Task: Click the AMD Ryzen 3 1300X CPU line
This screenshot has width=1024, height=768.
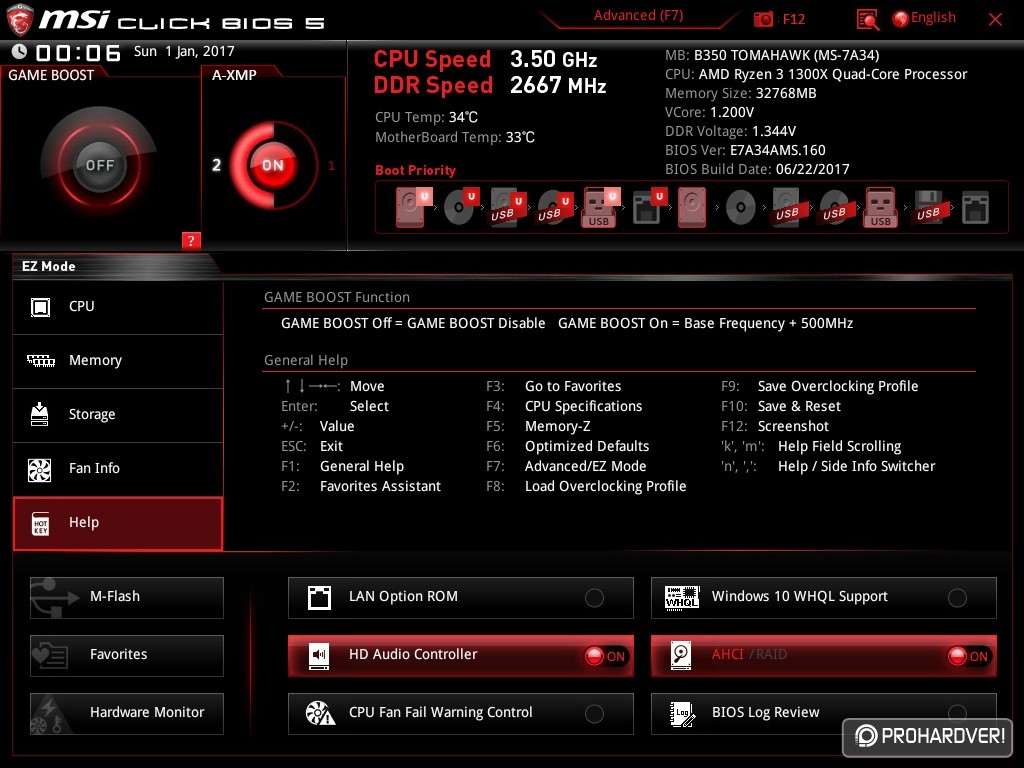Action: 816,74
